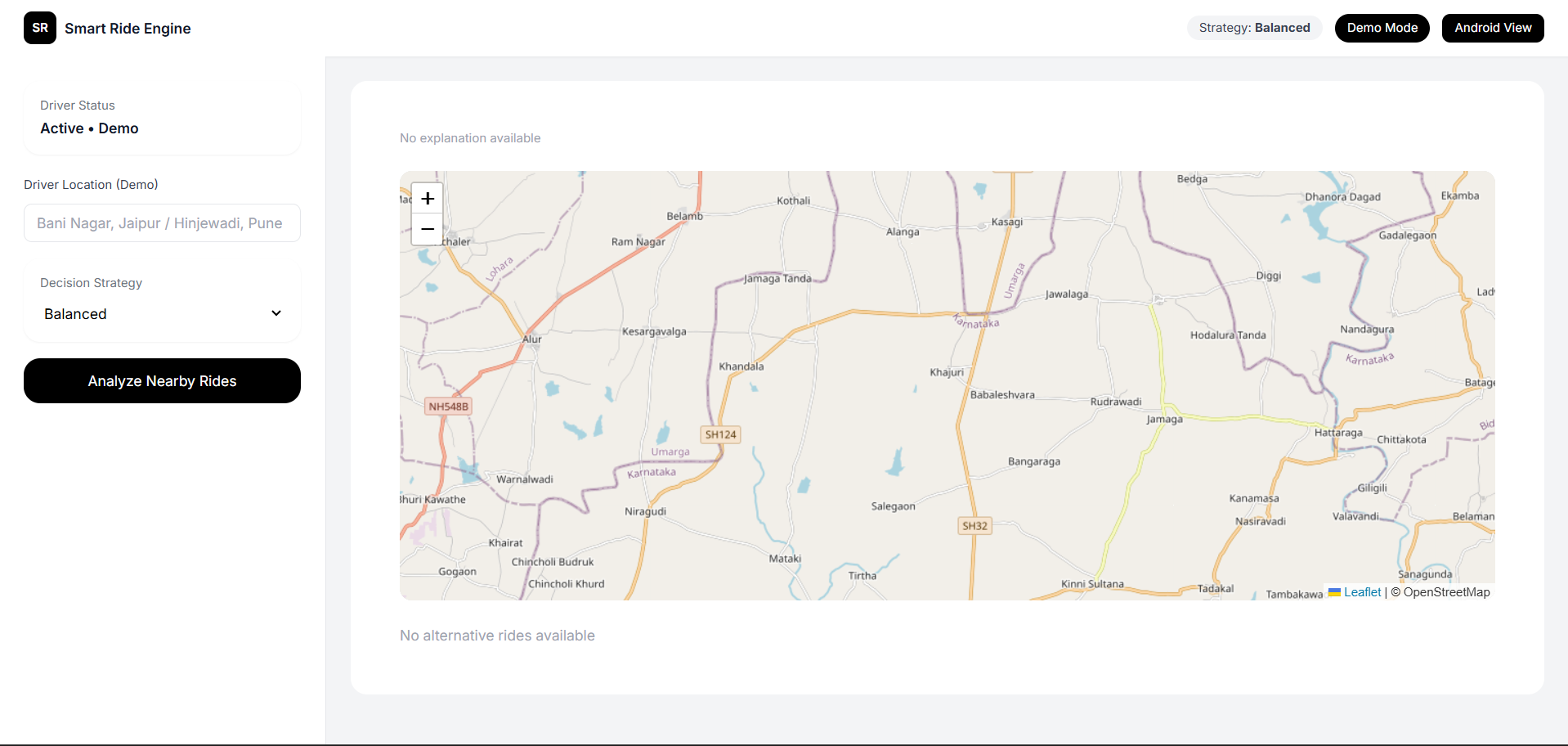Click the Alur town label on map
The width and height of the screenshot is (1568, 746).
(x=531, y=339)
